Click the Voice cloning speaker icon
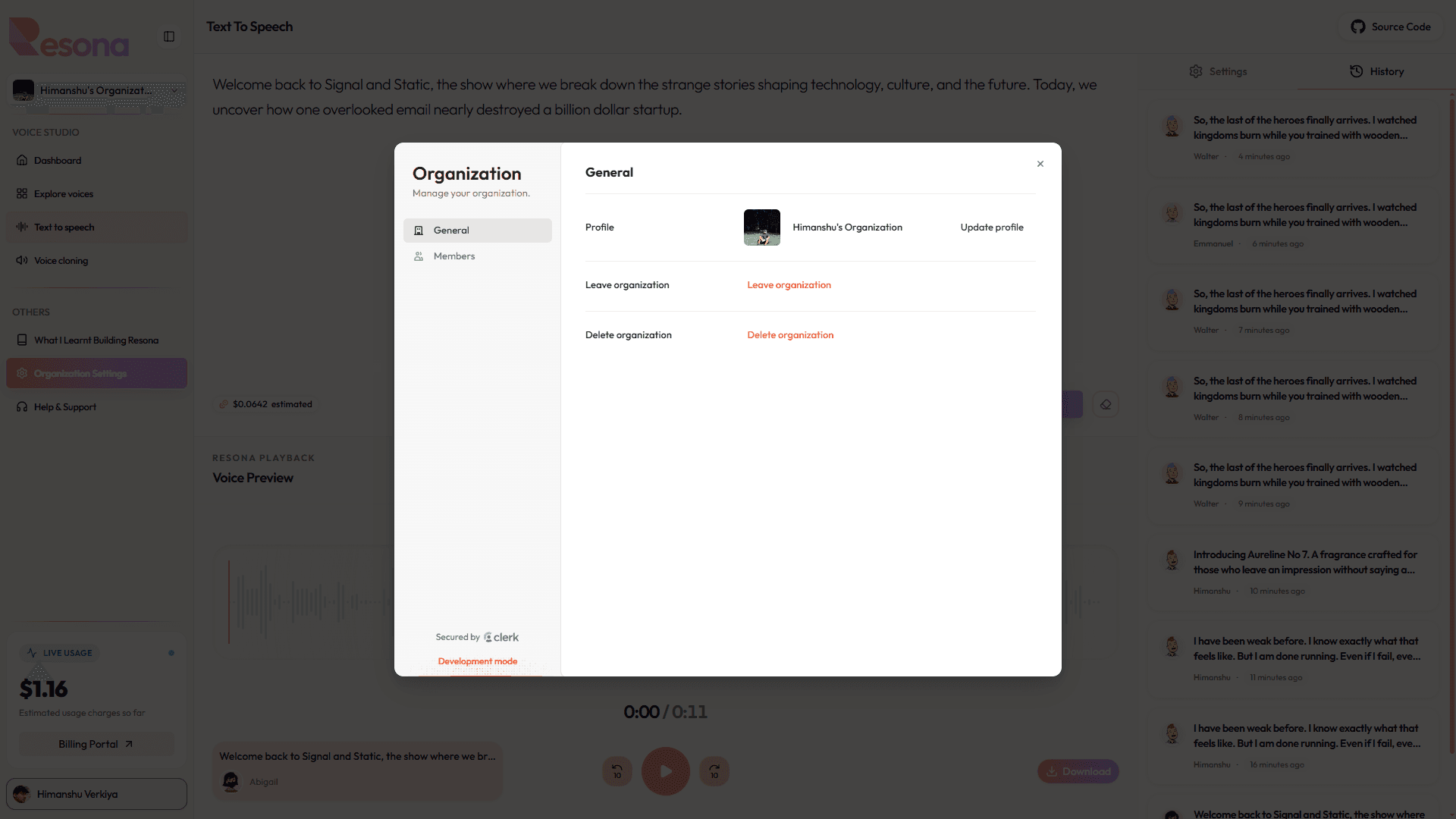Image resolution: width=1456 pixels, height=819 pixels. coord(22,261)
